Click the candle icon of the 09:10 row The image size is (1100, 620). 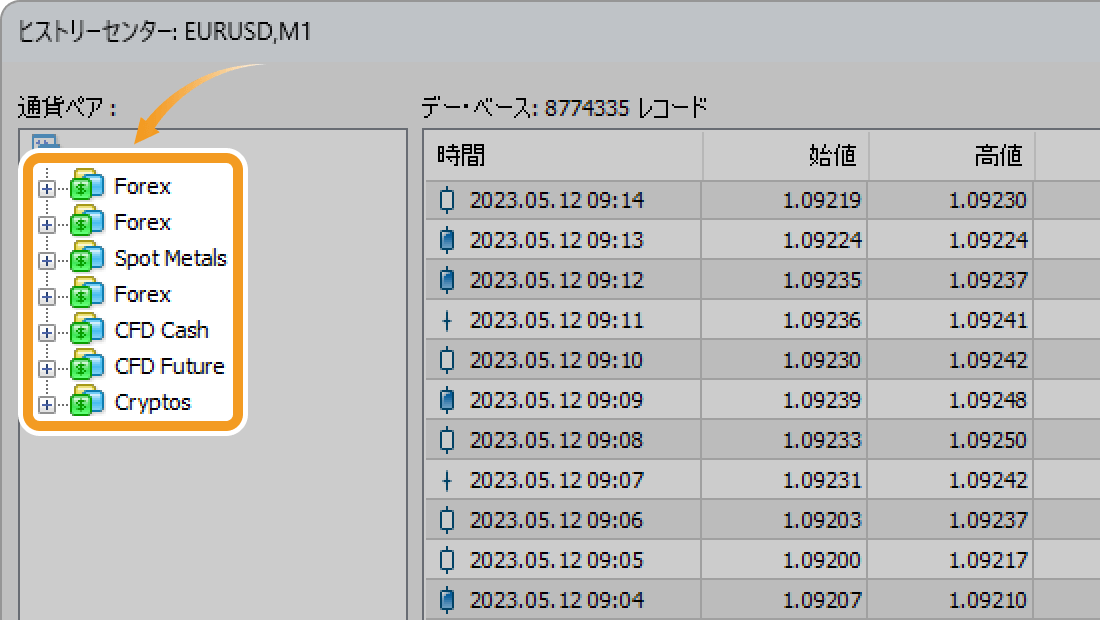[x=447, y=360]
